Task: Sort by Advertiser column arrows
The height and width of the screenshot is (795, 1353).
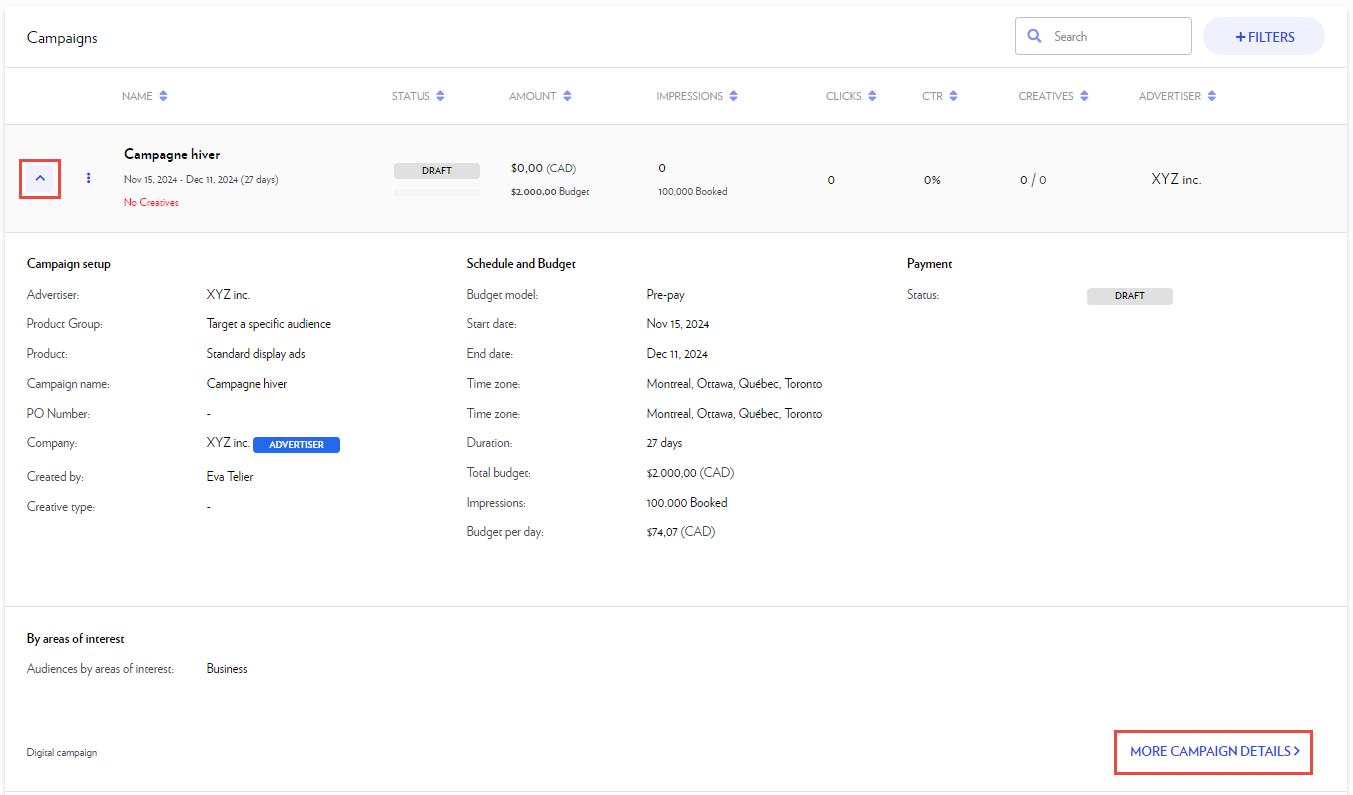Action: (x=1212, y=96)
